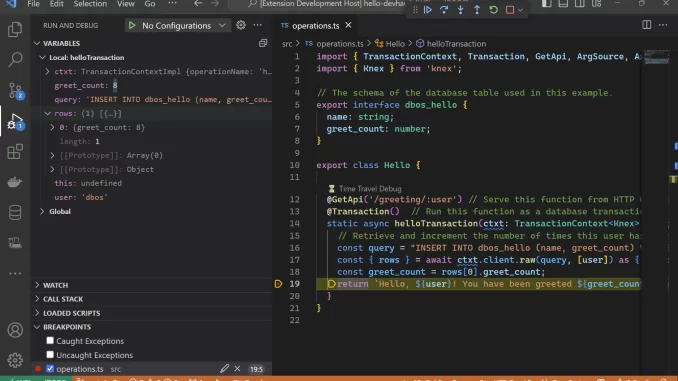Start debugging with green play button
The width and height of the screenshot is (678, 381).
pyautogui.click(x=132, y=26)
